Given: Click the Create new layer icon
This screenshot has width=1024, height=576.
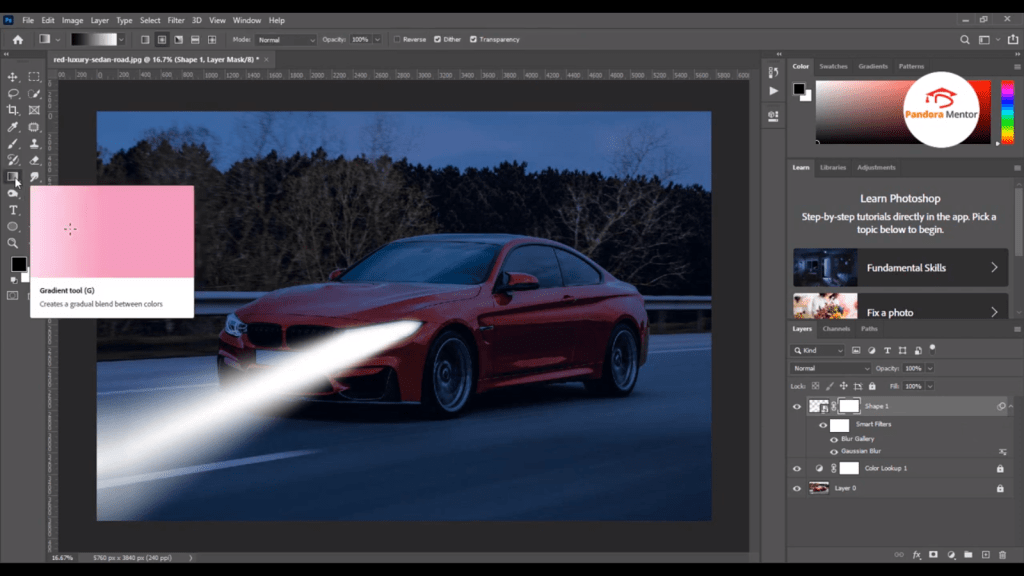Looking at the screenshot, I should [985, 554].
